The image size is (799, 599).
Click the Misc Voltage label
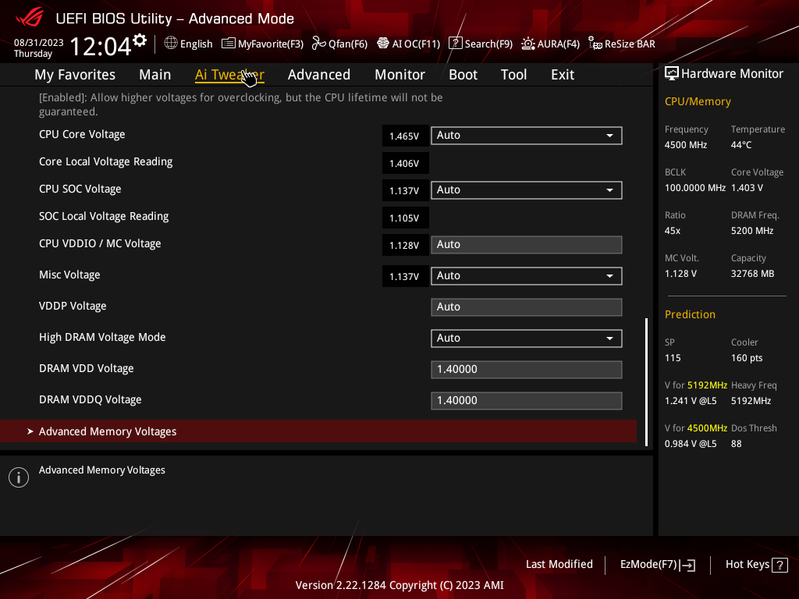coord(69,275)
